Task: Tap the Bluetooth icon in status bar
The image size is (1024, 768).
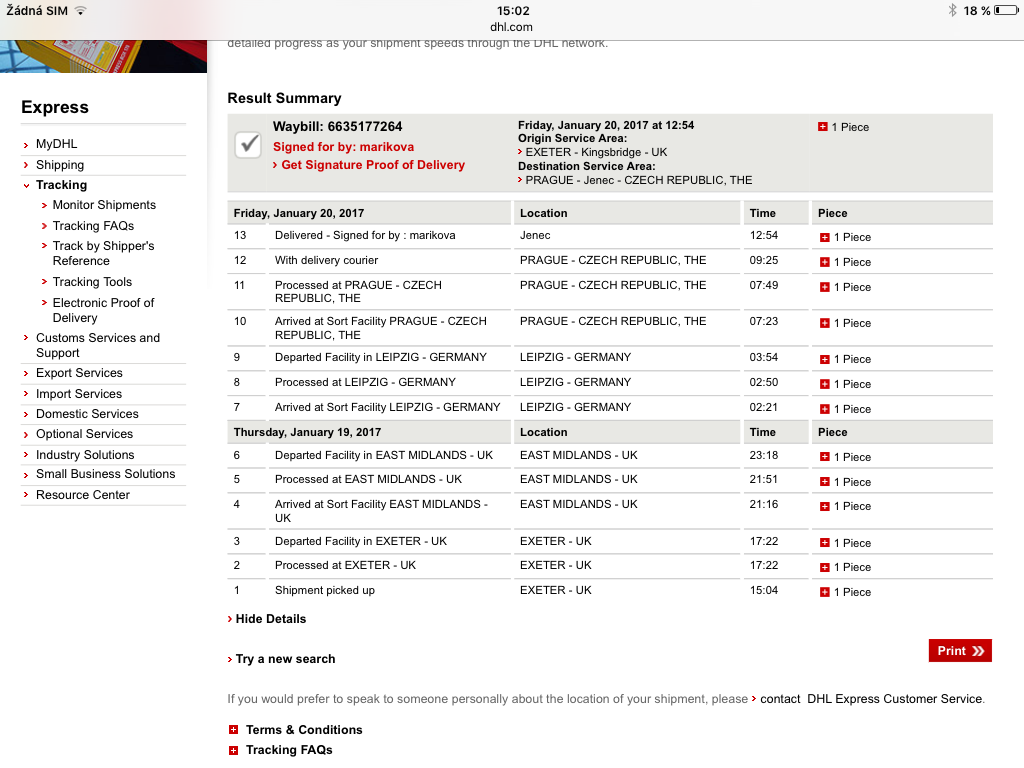Action: 953,11
